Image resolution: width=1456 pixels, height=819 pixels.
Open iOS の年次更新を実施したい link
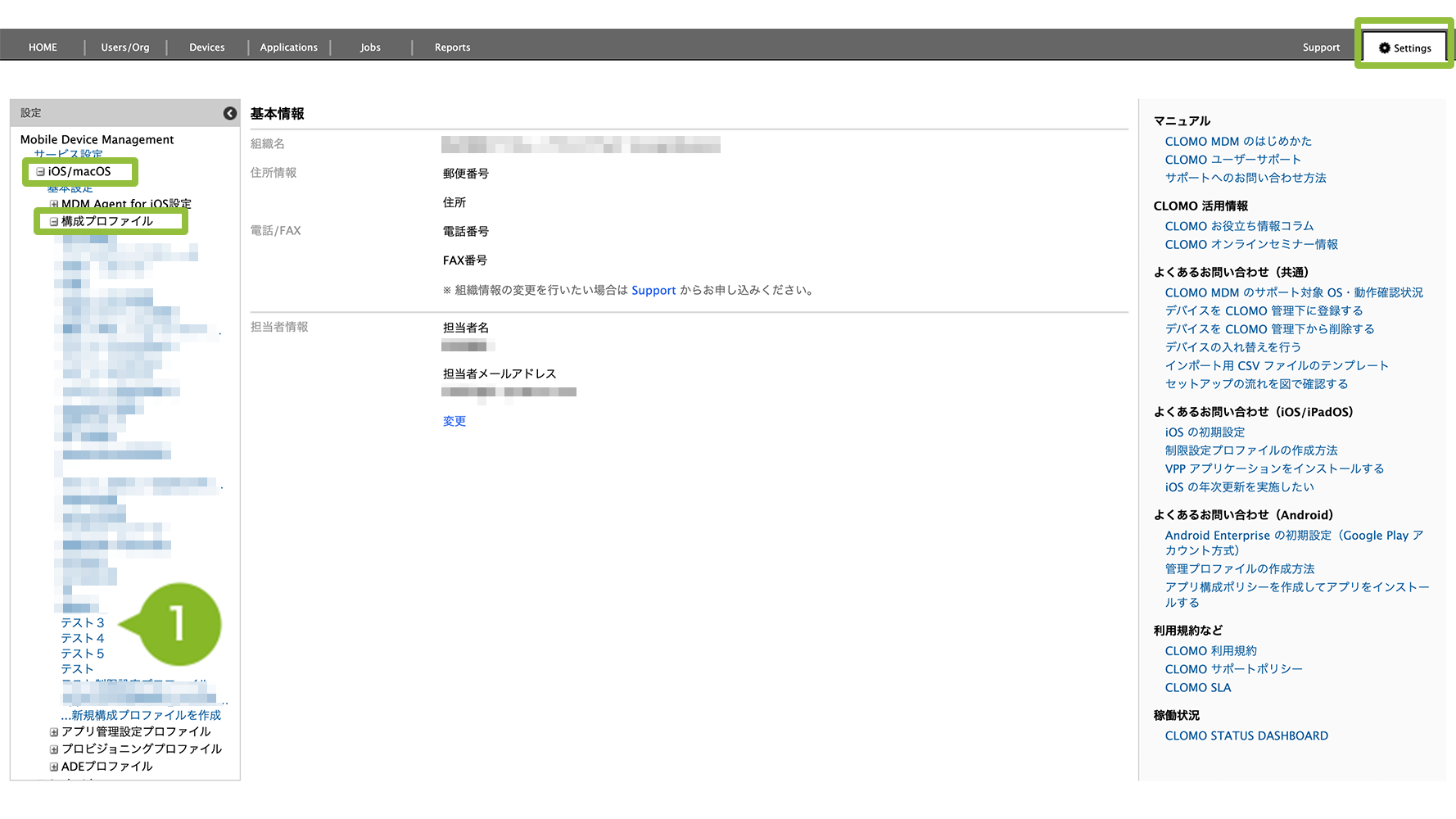(1239, 486)
